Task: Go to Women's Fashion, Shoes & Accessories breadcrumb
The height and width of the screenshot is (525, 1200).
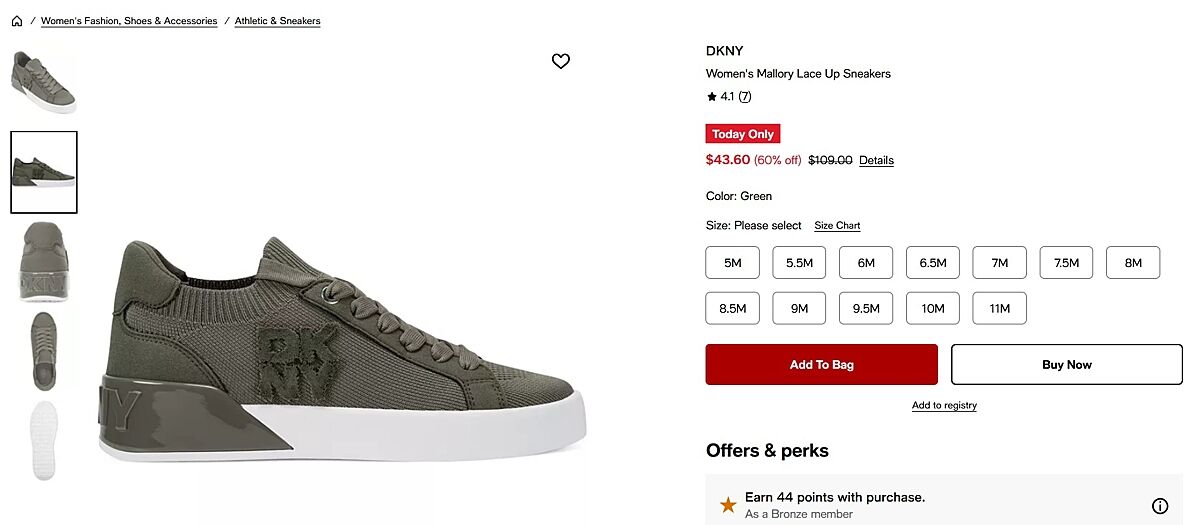Action: tap(129, 21)
